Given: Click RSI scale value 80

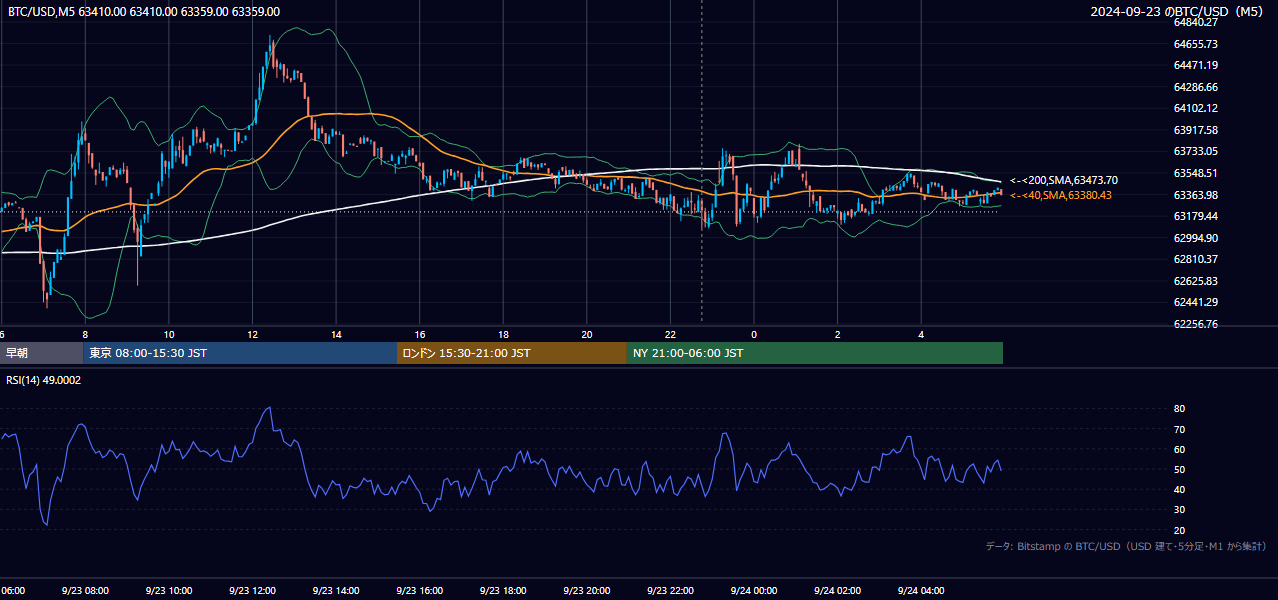Looking at the screenshot, I should tap(1179, 409).
